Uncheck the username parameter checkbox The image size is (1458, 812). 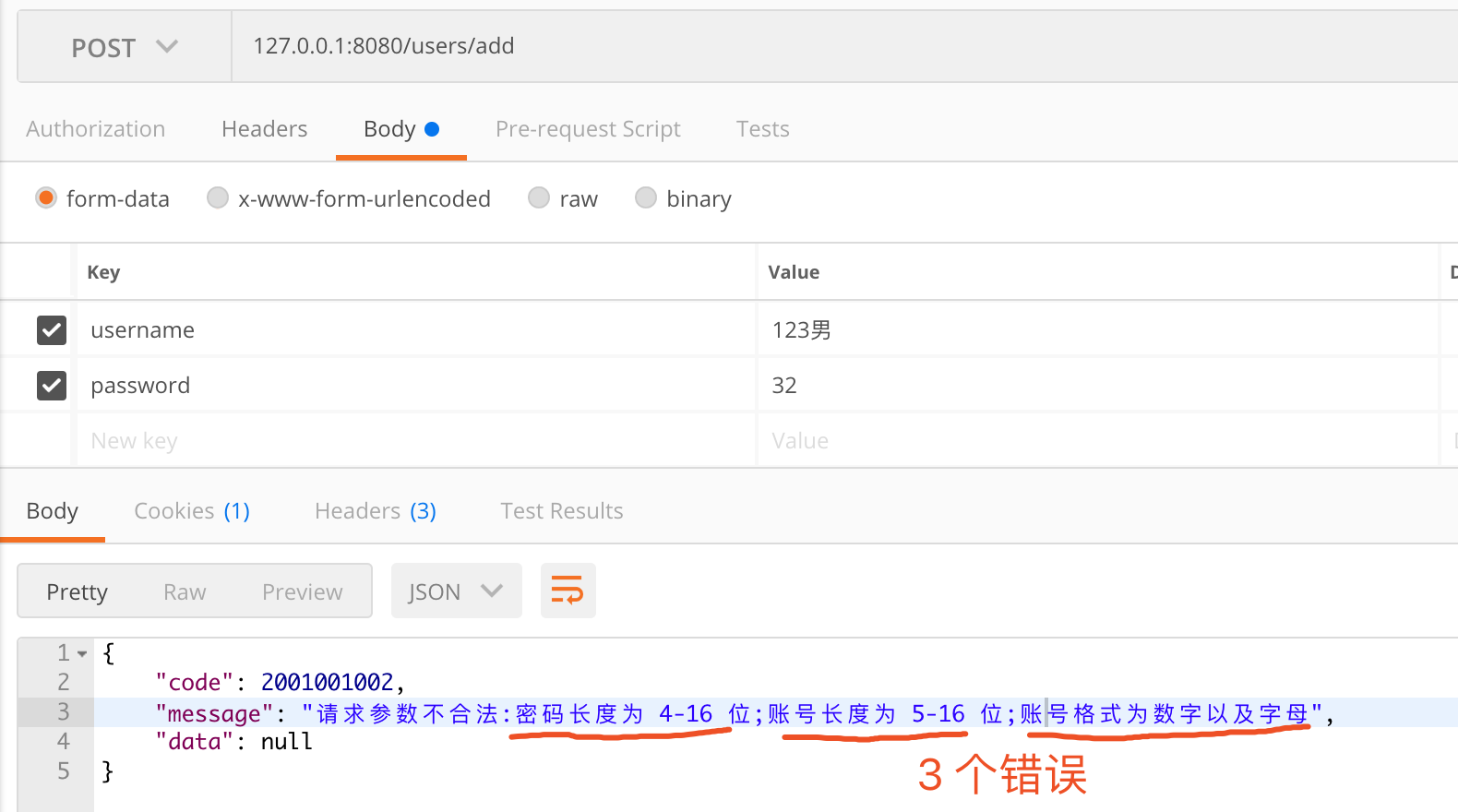(x=52, y=329)
